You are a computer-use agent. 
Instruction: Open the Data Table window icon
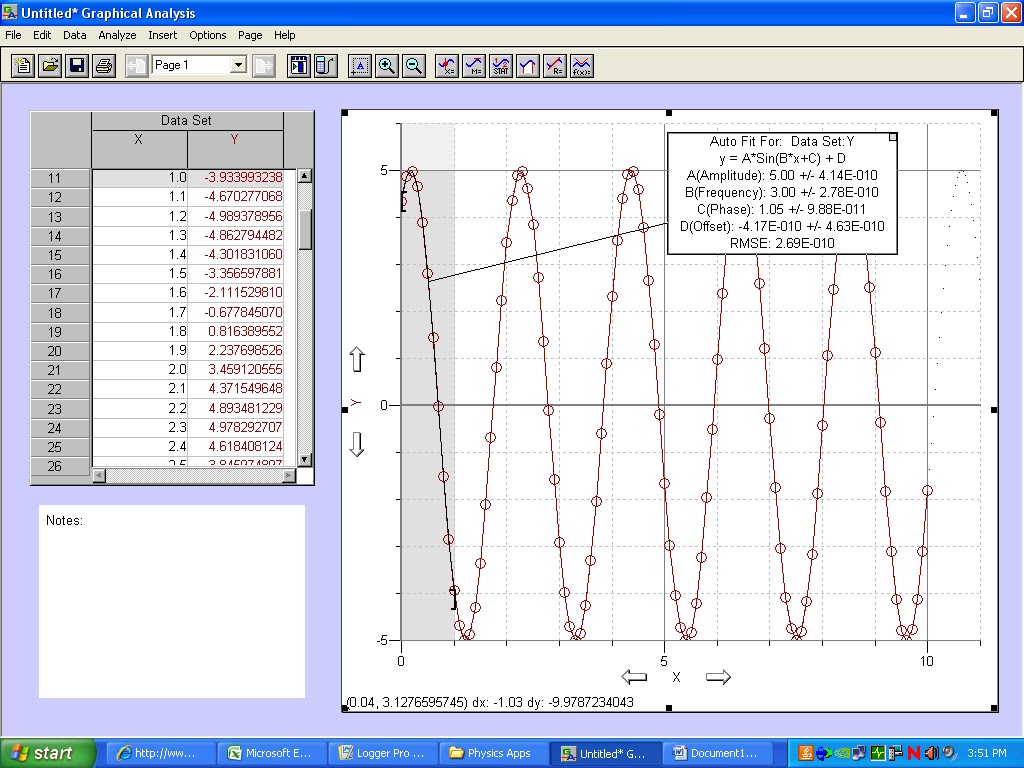coord(300,66)
